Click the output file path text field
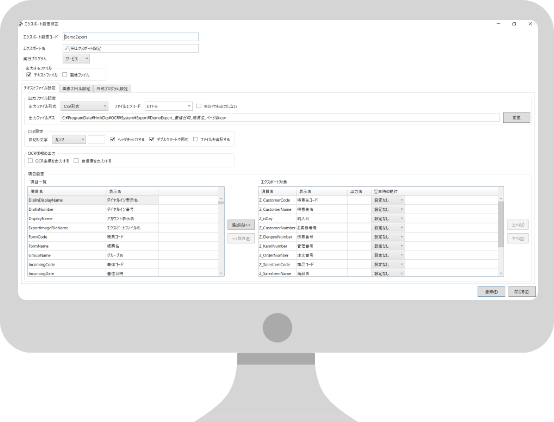554x422 pixels. click(279, 118)
